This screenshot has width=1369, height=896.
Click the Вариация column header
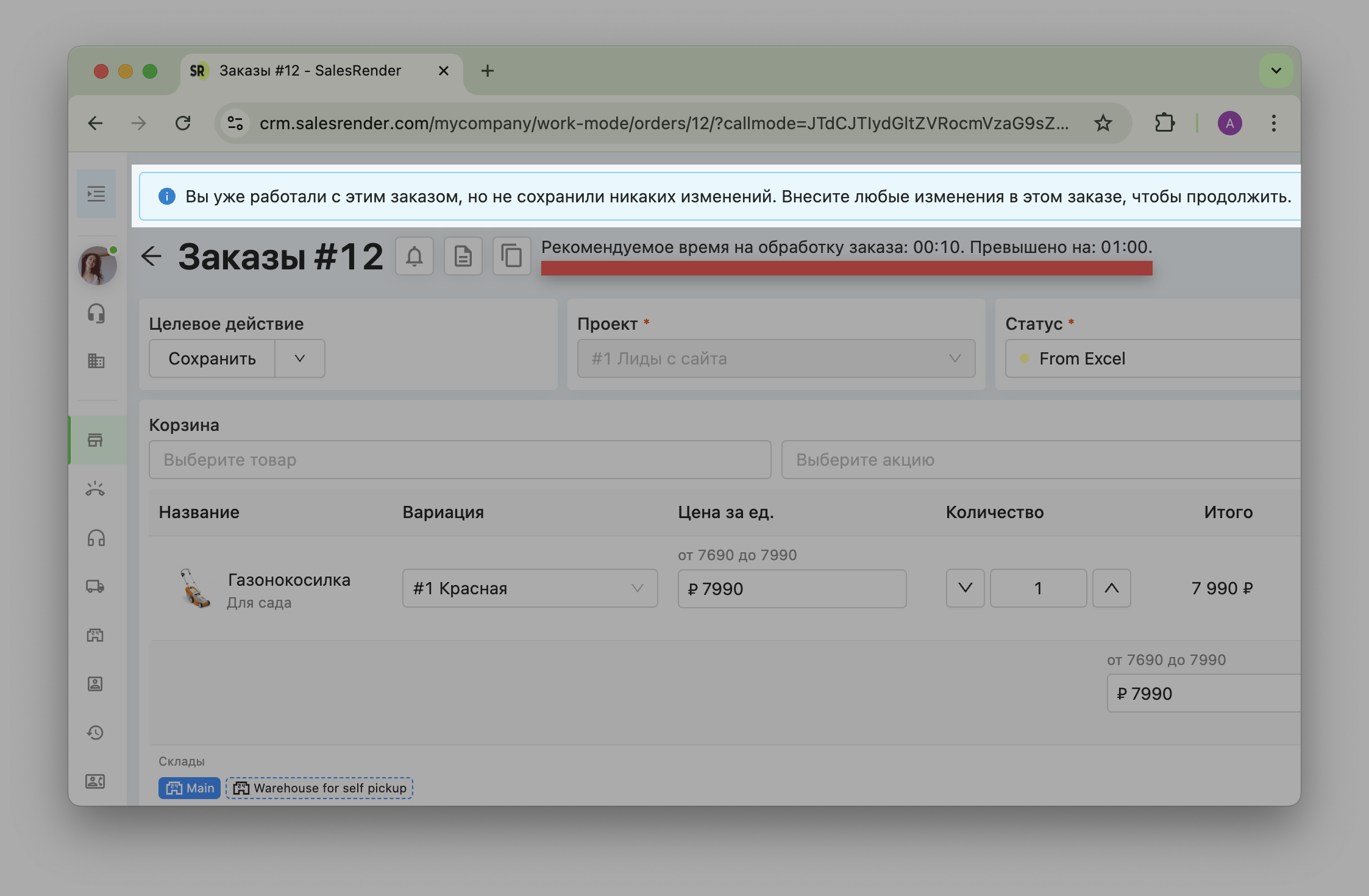tap(443, 512)
